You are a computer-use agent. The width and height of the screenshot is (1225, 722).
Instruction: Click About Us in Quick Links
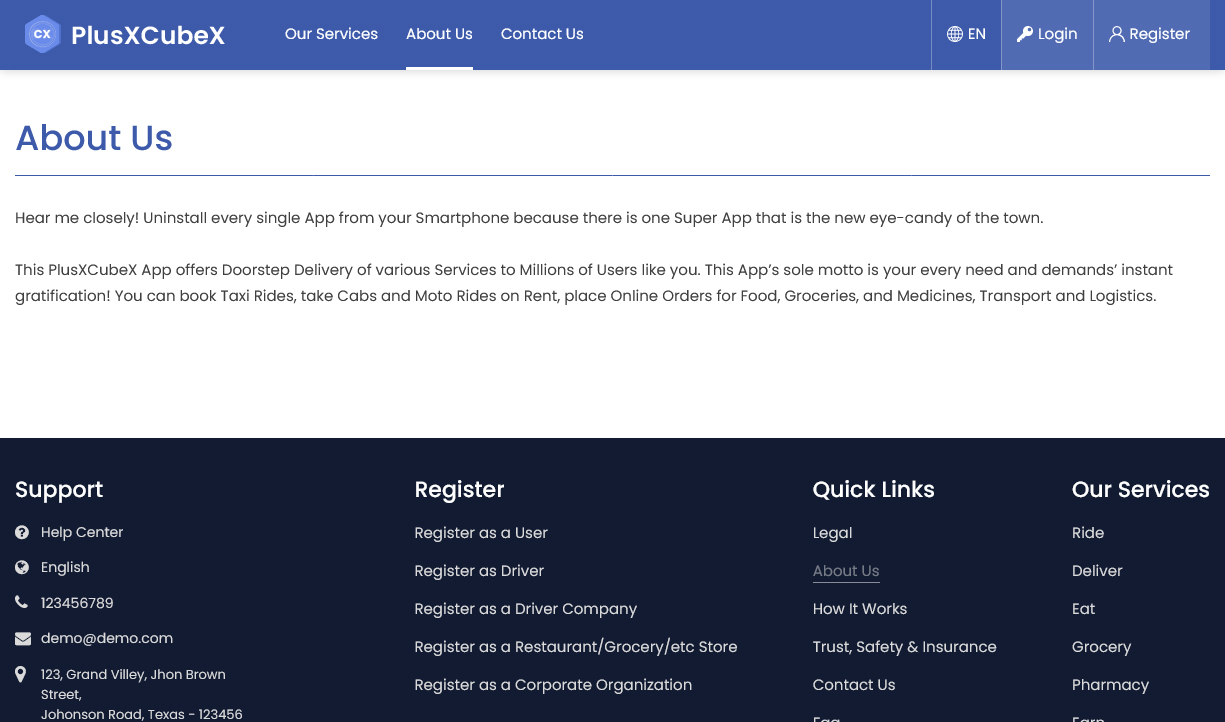846,571
